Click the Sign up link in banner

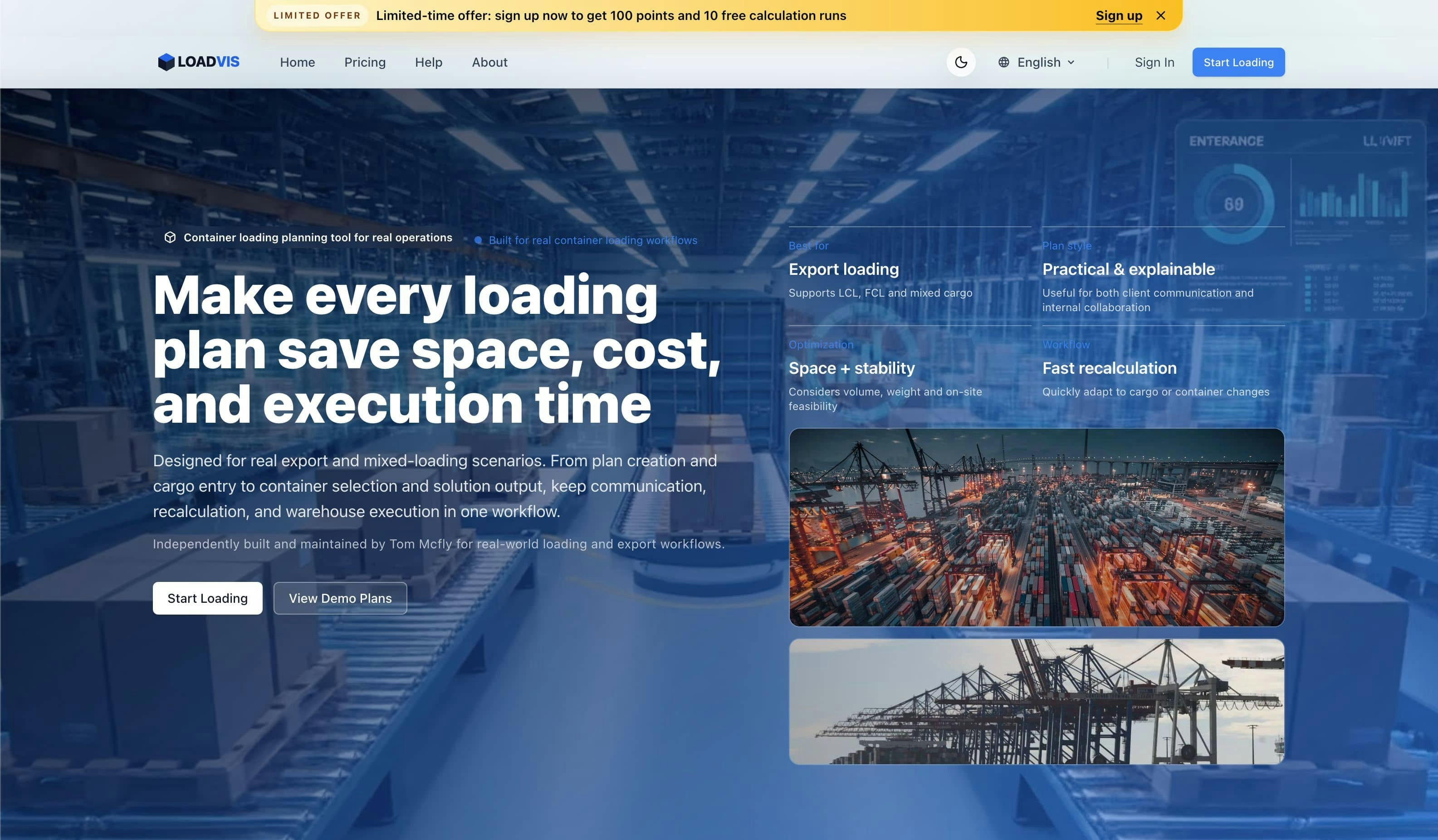pos(1119,15)
